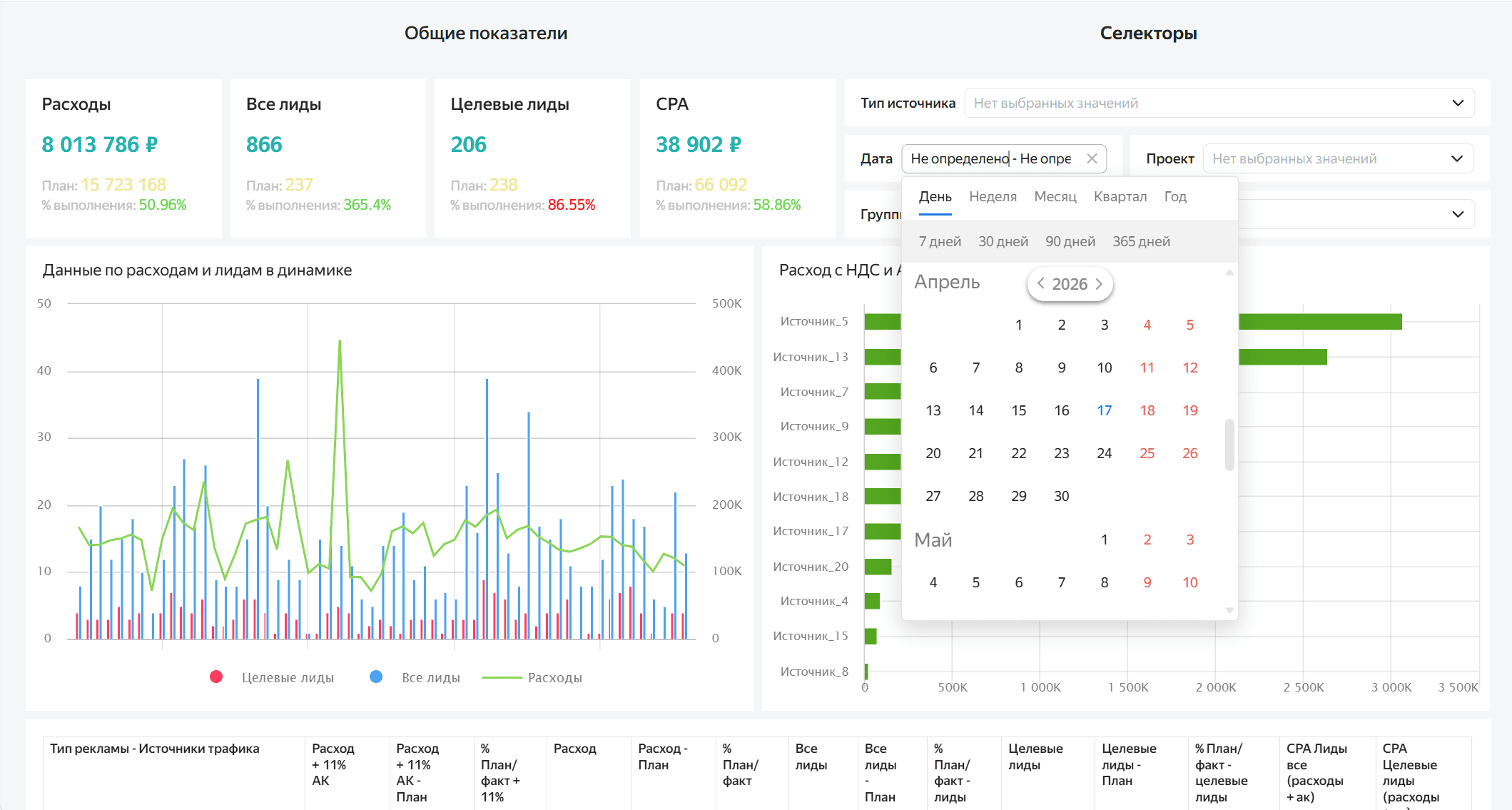Select the 30 дней preset

click(1003, 241)
